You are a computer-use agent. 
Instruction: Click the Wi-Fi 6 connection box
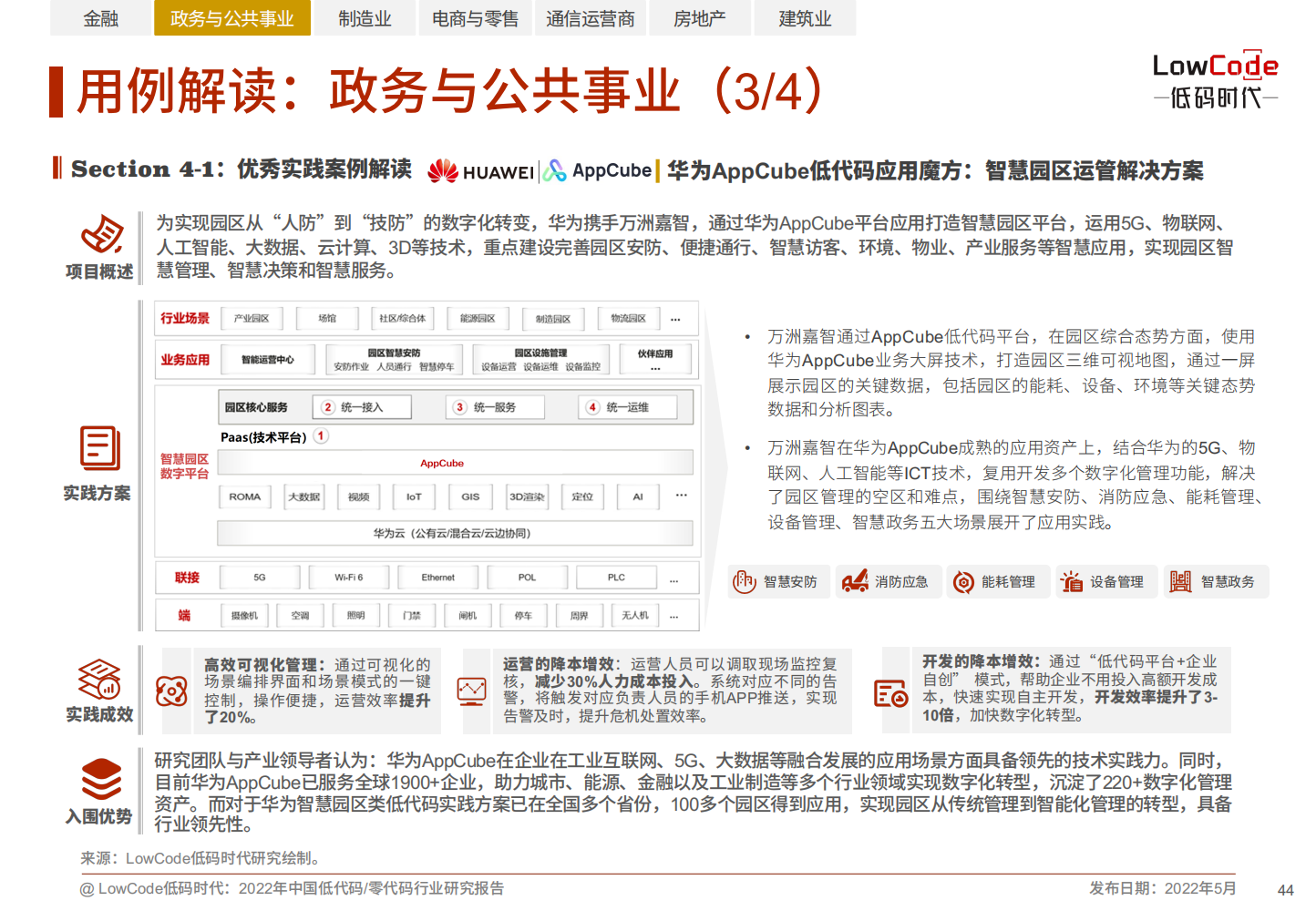click(x=349, y=578)
